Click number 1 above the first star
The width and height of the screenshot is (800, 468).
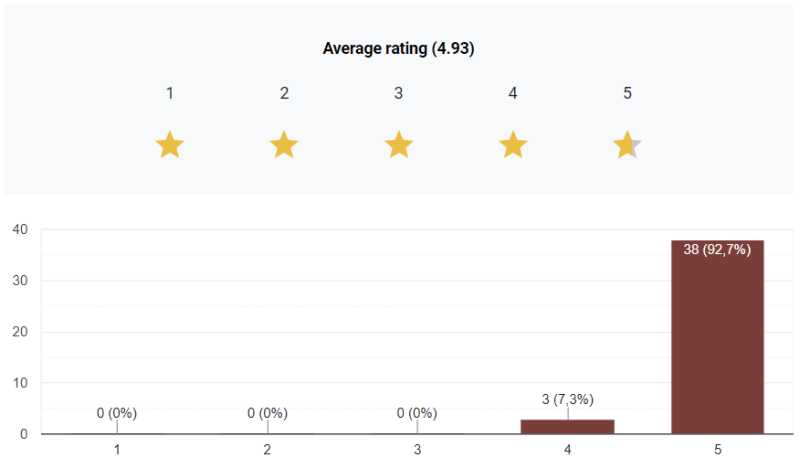click(170, 93)
